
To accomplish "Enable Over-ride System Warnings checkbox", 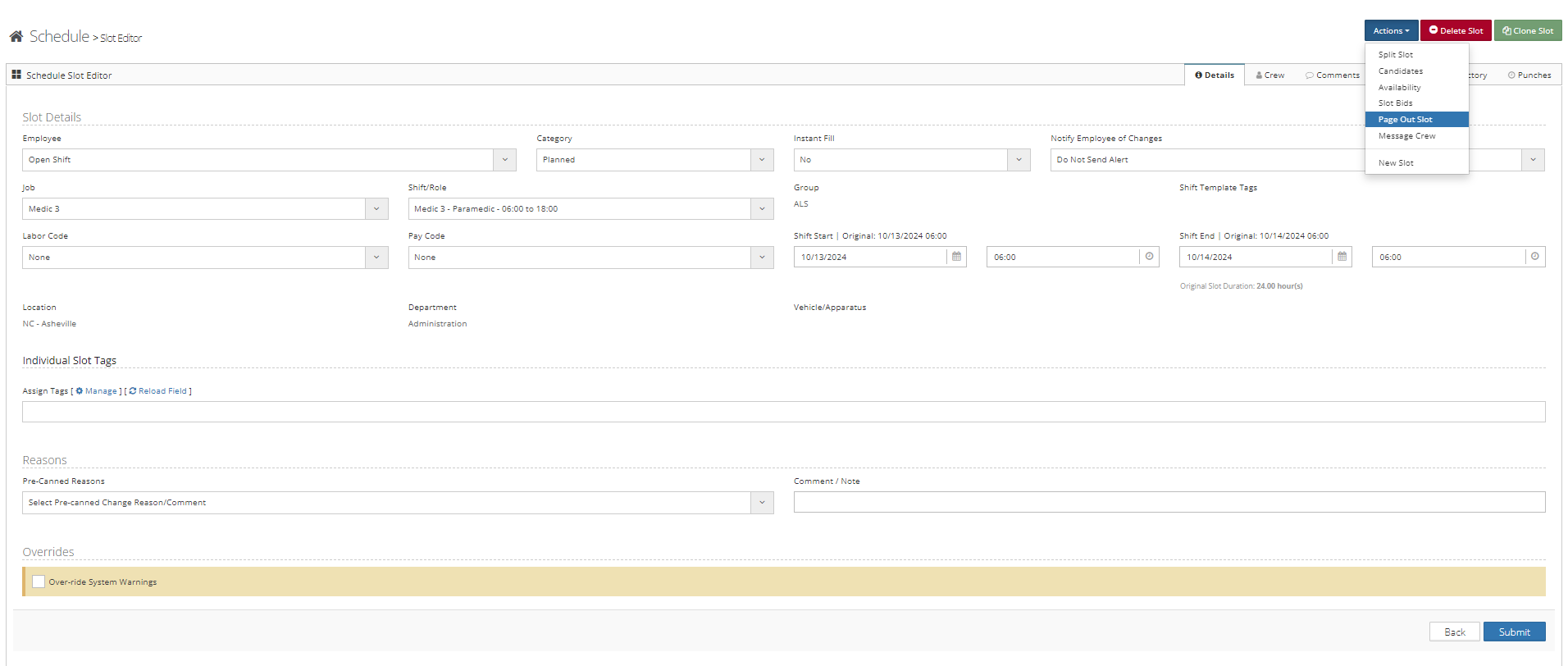I will (39, 582).
